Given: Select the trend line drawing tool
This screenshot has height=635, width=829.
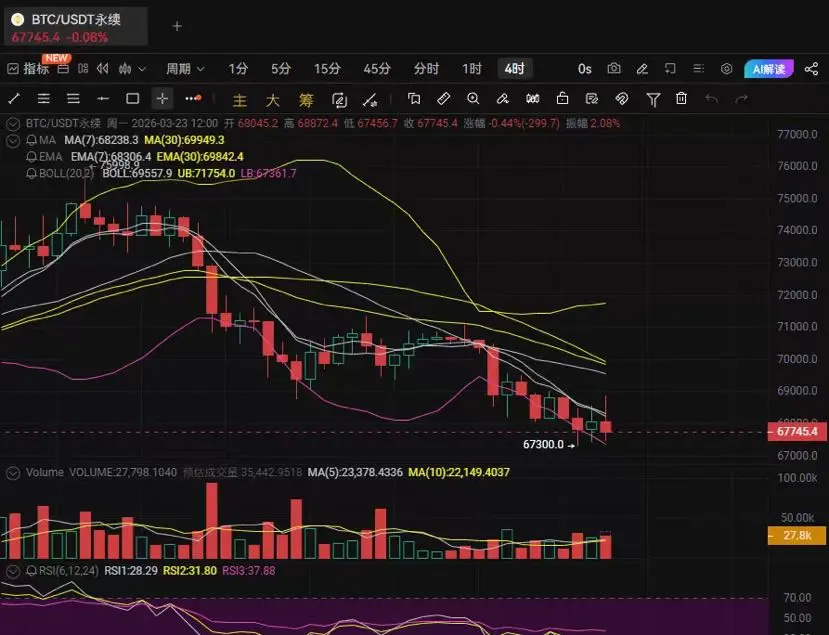Looking at the screenshot, I should tap(14, 99).
